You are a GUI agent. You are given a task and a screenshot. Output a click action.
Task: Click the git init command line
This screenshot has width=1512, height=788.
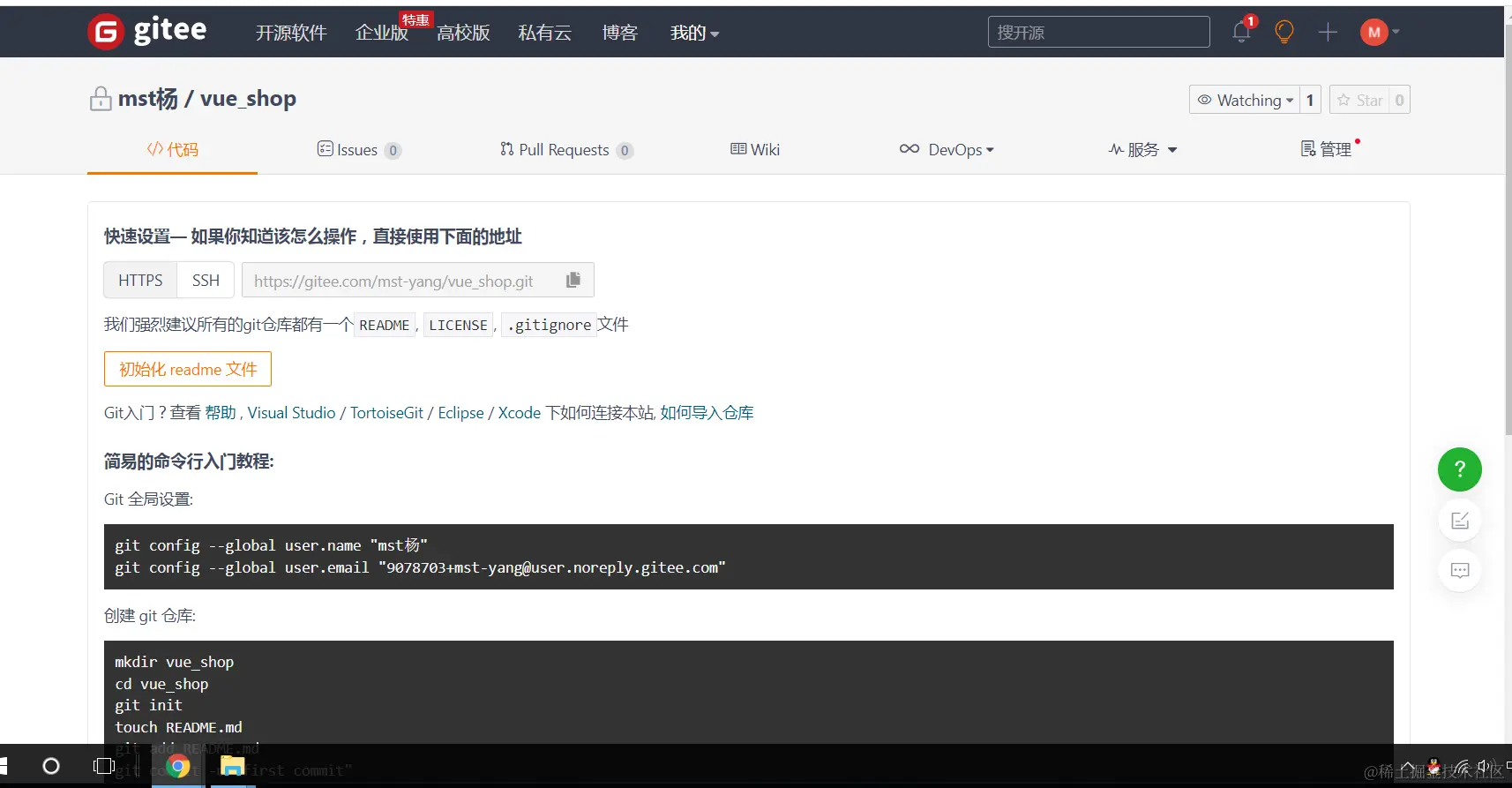click(x=148, y=705)
